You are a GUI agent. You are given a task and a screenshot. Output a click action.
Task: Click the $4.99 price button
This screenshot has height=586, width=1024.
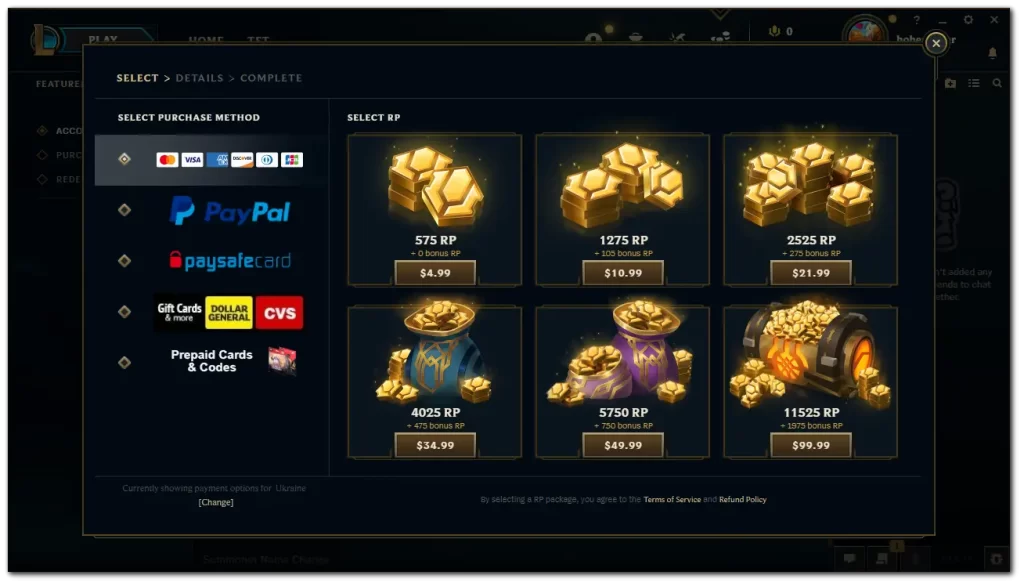pyautogui.click(x=435, y=273)
